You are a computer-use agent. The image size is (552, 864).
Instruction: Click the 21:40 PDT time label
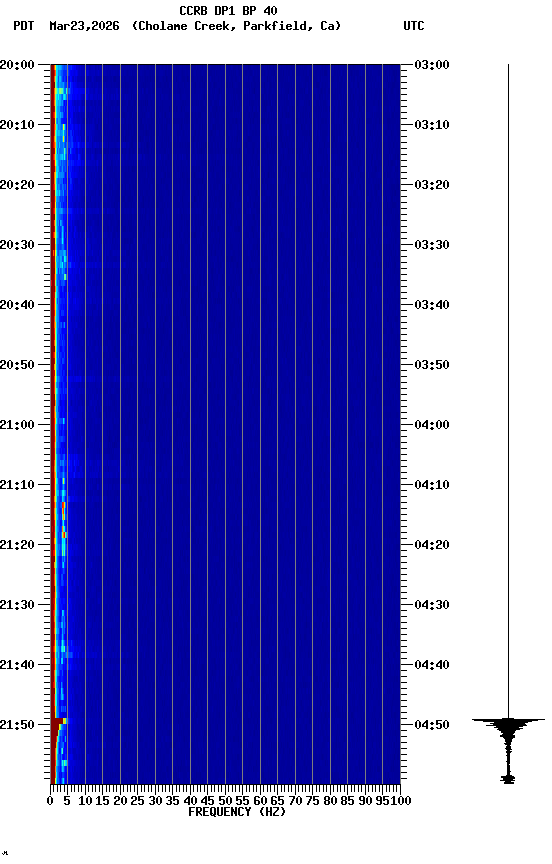(17, 666)
